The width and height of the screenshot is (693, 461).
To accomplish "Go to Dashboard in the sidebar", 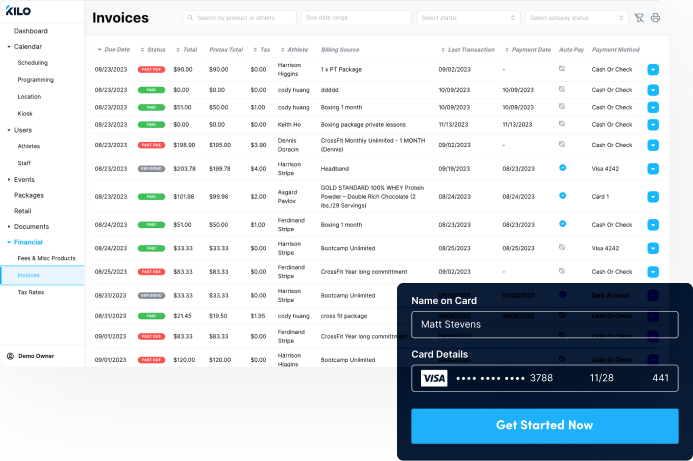I will coord(30,31).
